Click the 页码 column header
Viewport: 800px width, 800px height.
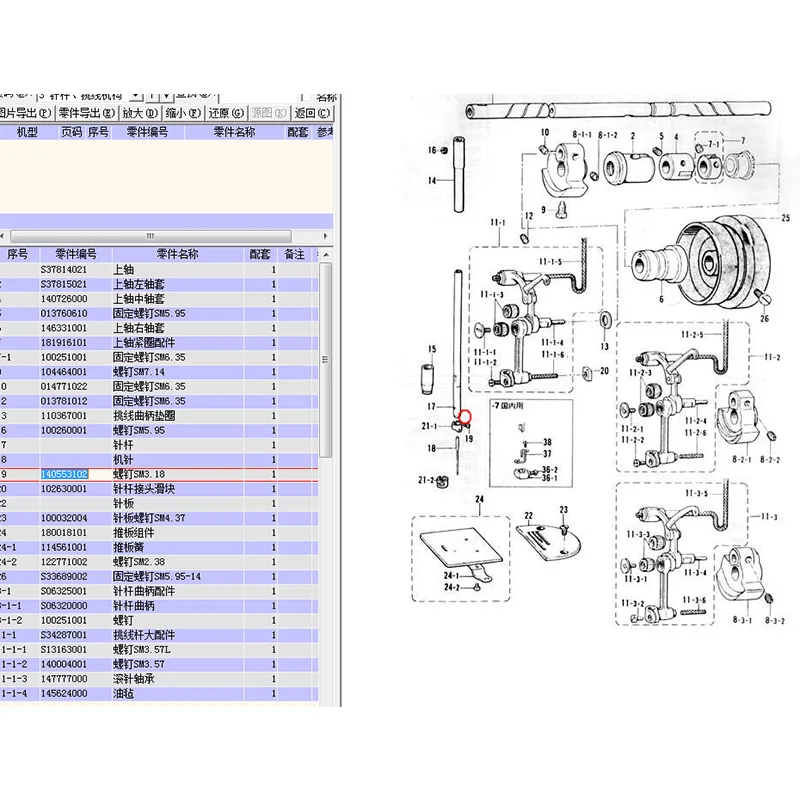(71, 132)
